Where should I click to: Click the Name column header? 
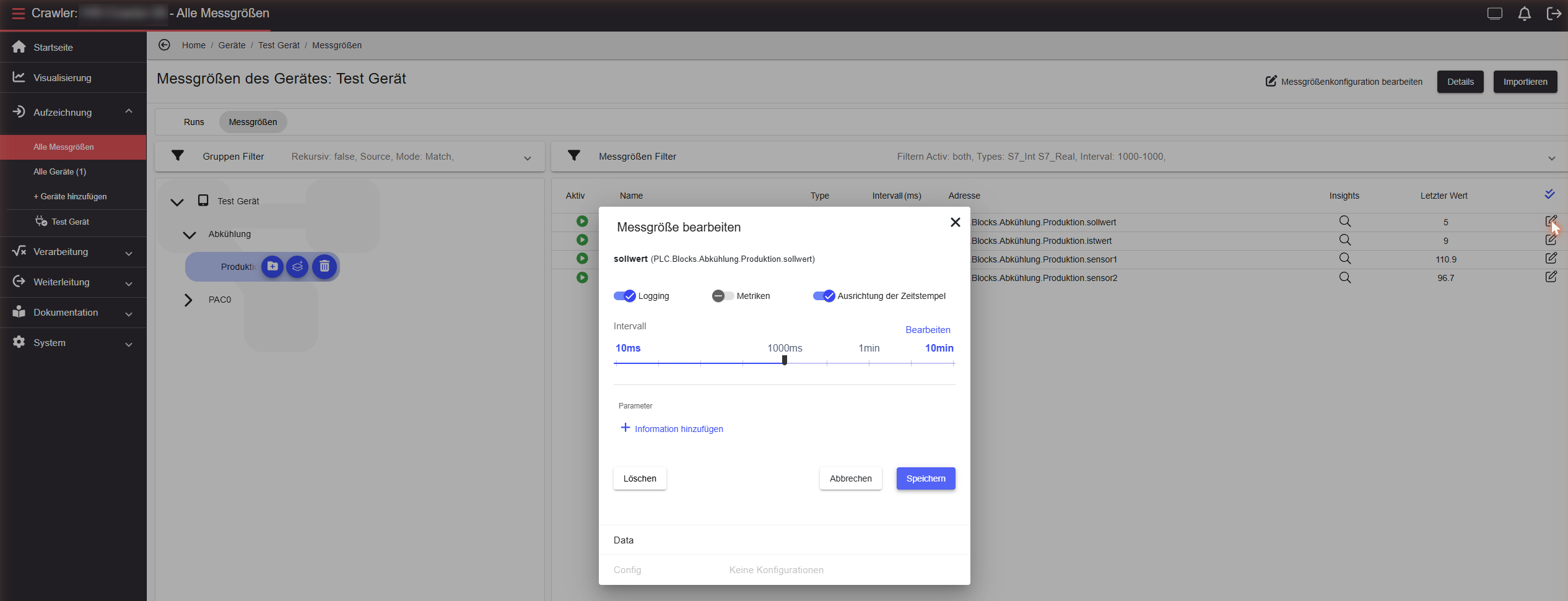click(631, 196)
